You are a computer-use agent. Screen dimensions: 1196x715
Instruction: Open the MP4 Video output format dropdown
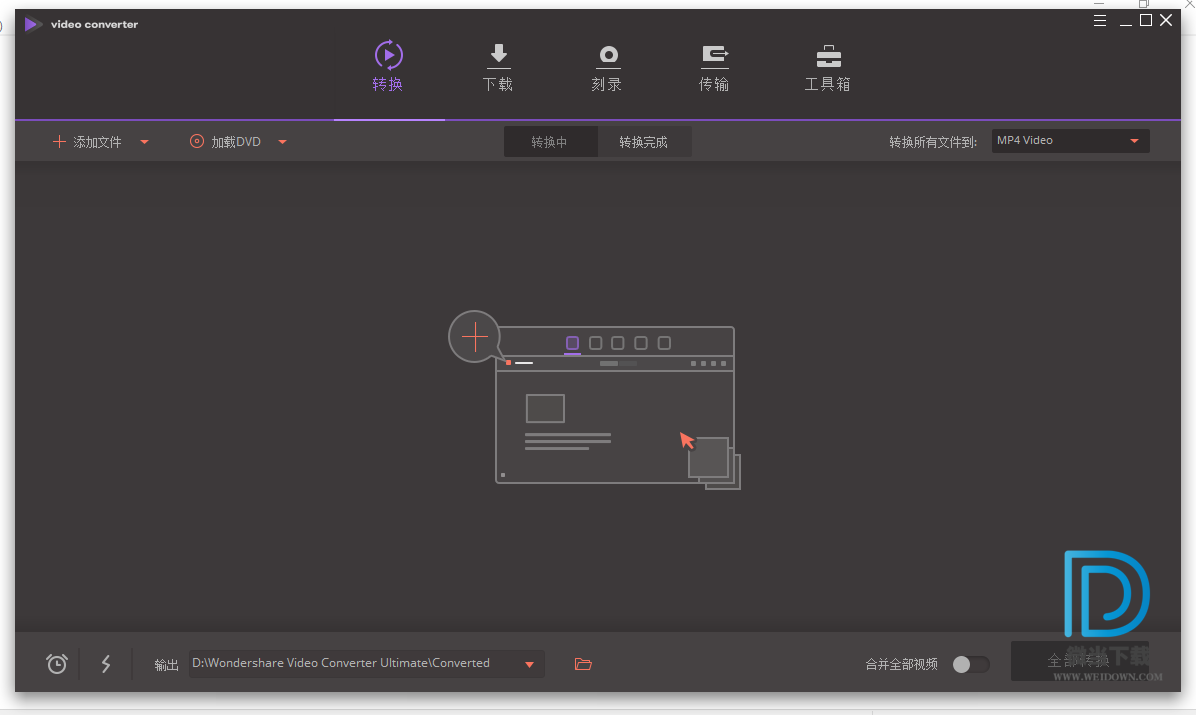[1070, 140]
